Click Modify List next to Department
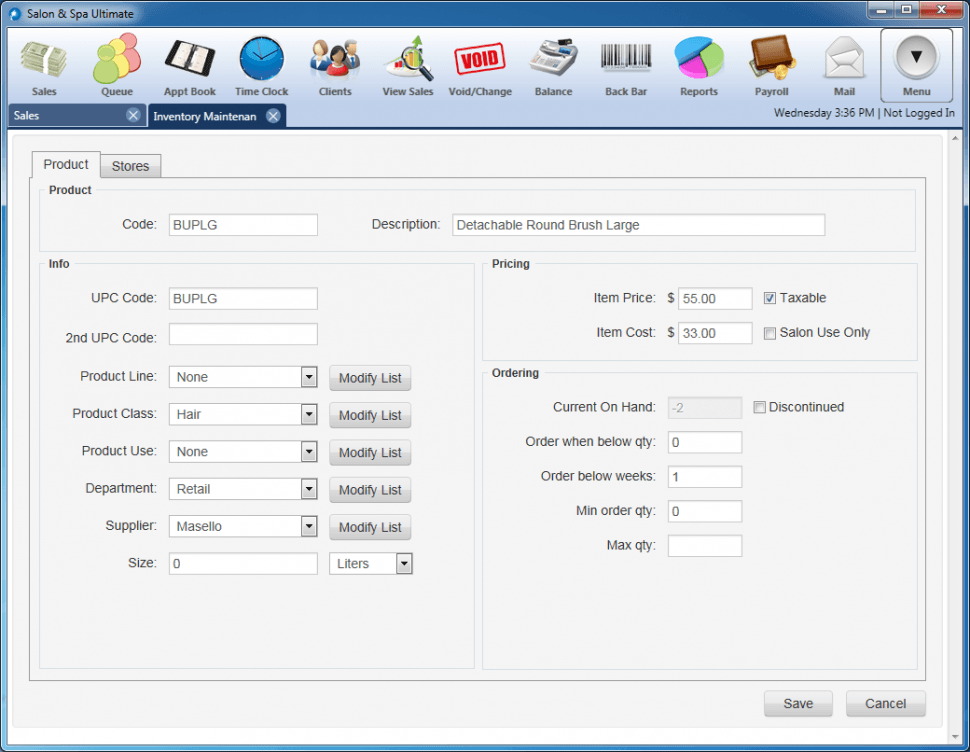This screenshot has width=970, height=752. click(370, 490)
